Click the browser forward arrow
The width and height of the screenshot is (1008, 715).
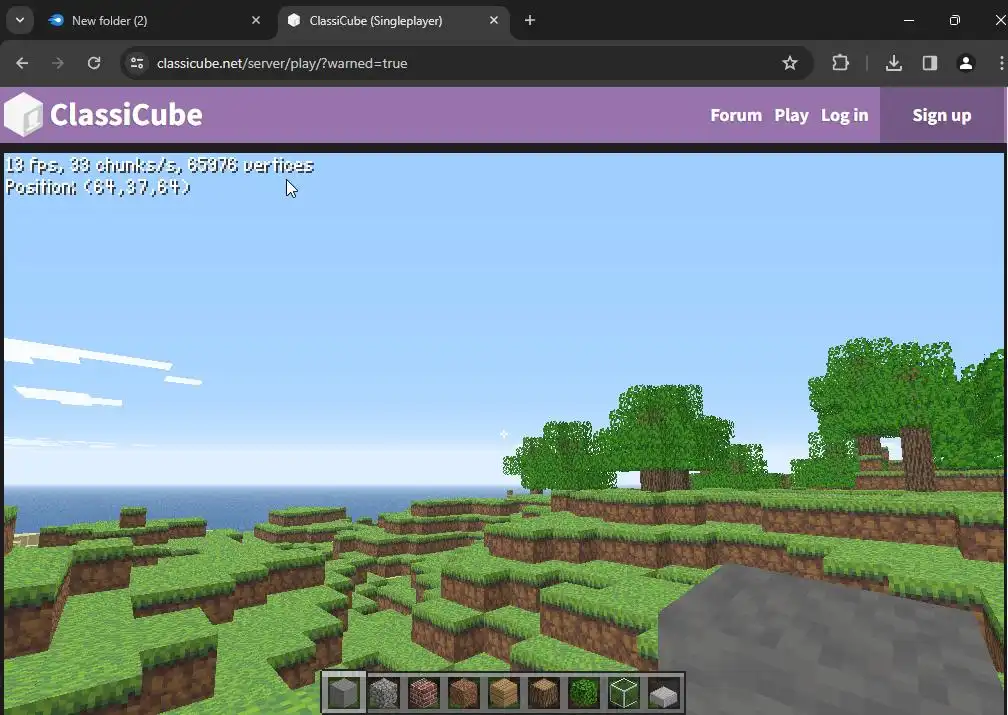point(58,63)
